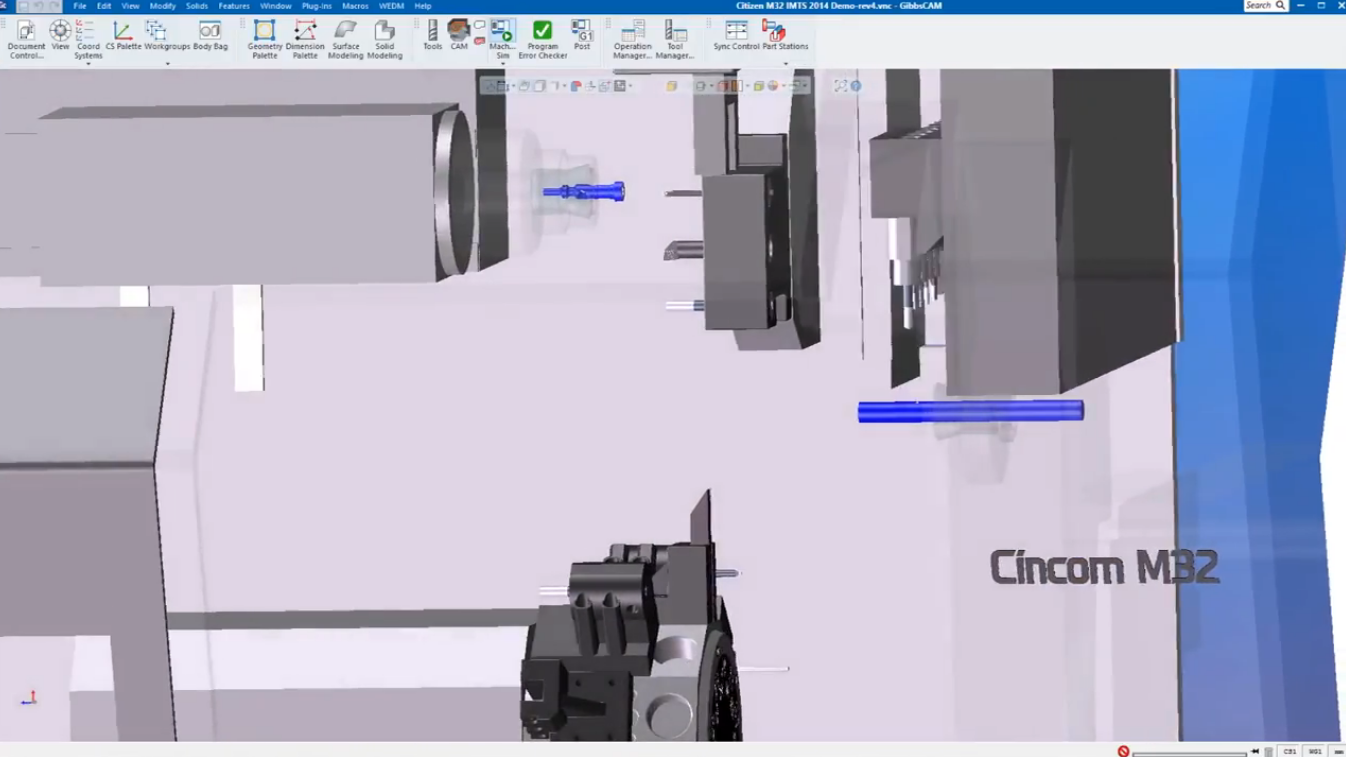
Task: Open the Solids menu
Action: coord(197,6)
